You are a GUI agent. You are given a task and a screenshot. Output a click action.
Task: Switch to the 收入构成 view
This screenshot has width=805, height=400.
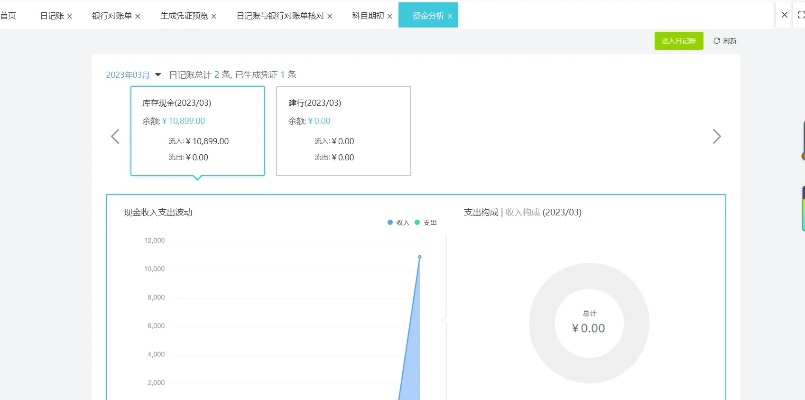pos(523,213)
